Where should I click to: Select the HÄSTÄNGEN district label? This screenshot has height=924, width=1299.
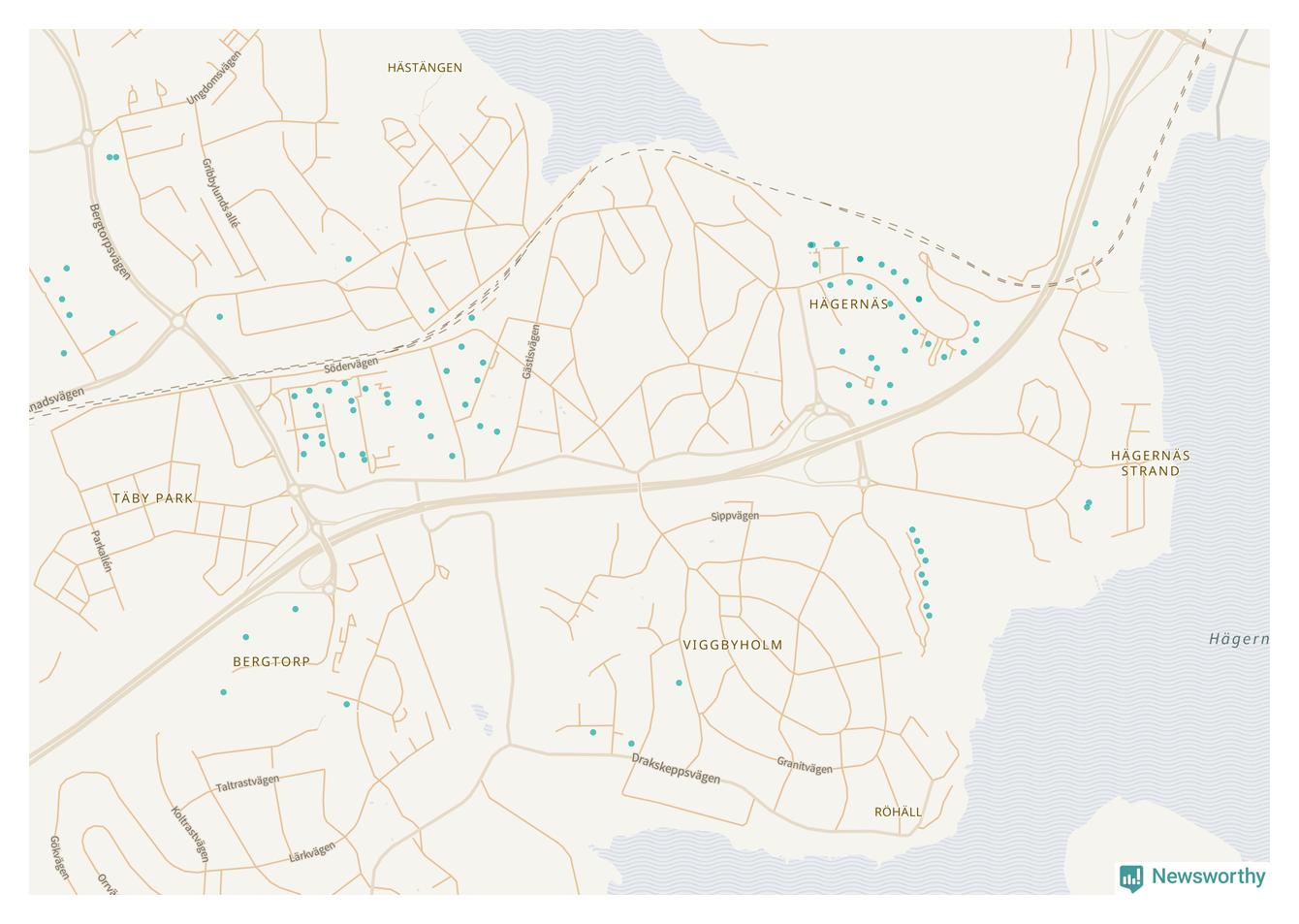[x=425, y=68]
